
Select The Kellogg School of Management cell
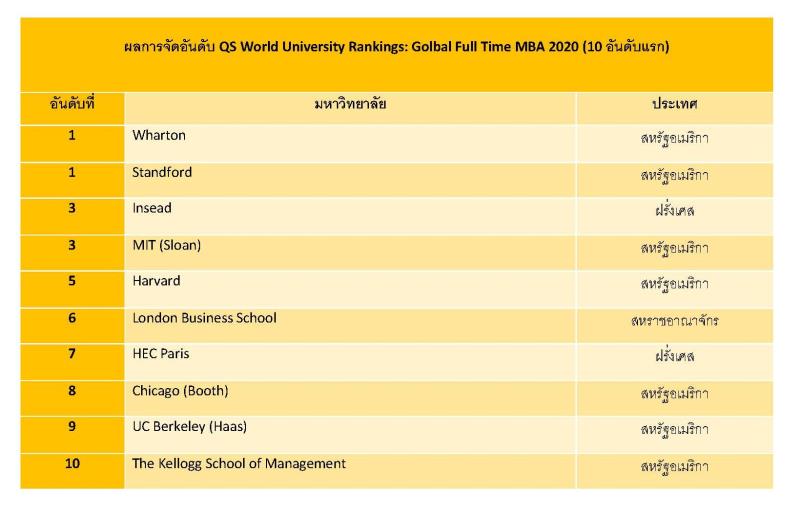239,464
